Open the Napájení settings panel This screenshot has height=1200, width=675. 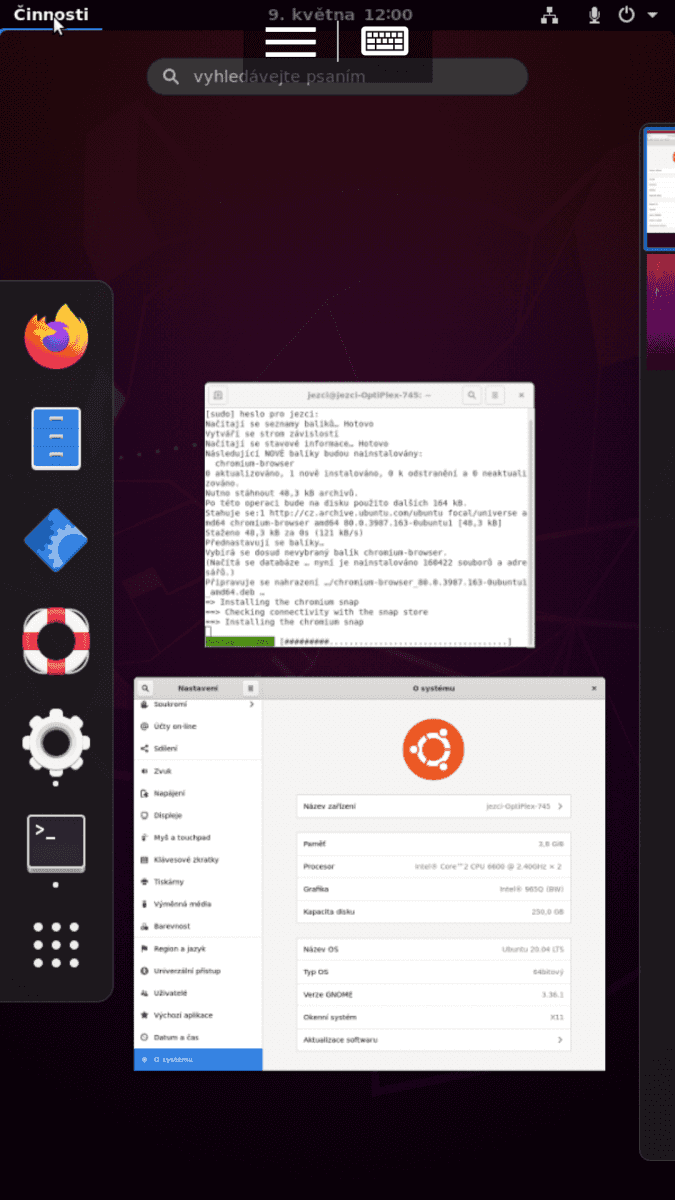click(x=198, y=793)
